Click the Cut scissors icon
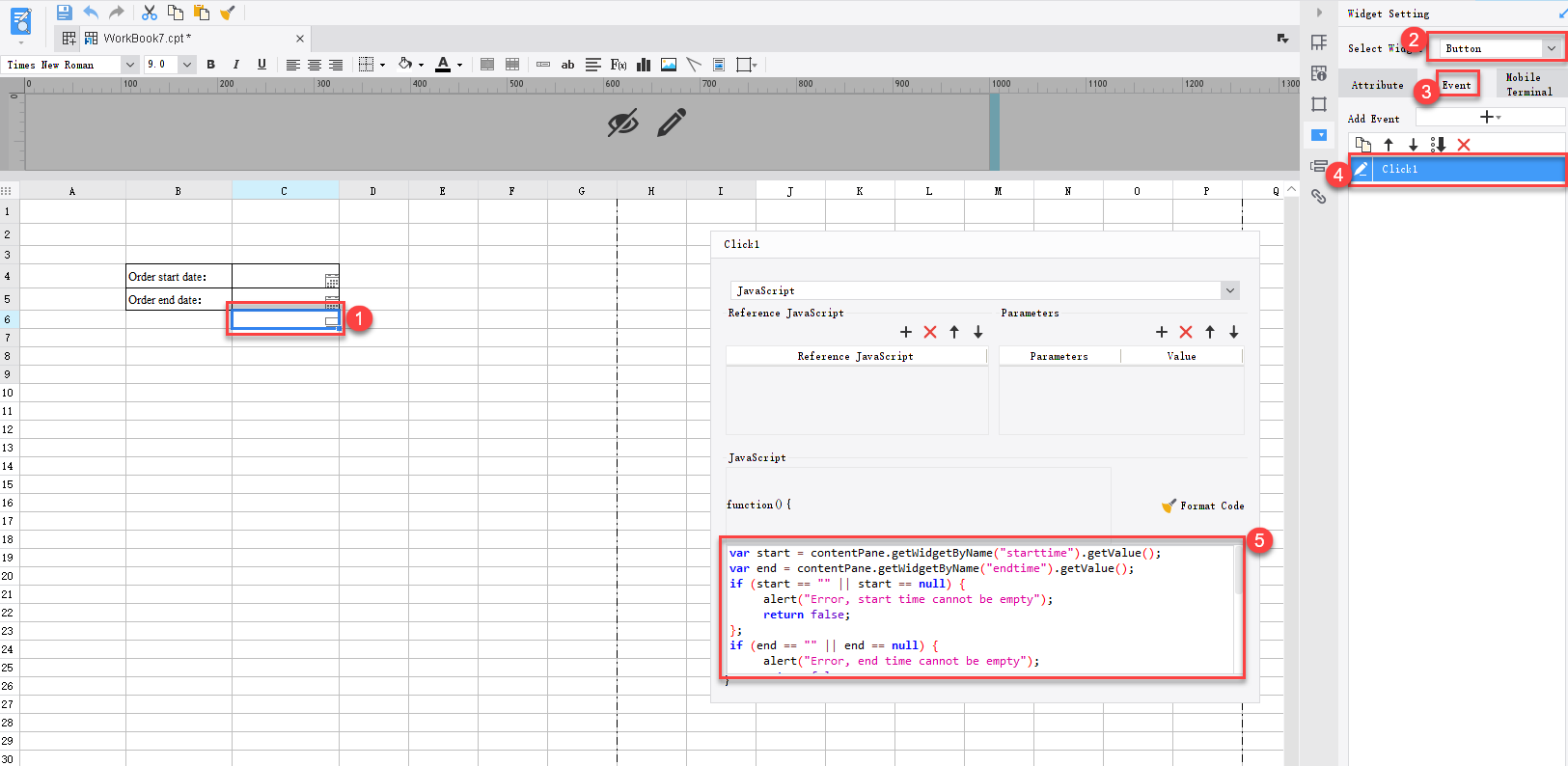Image resolution: width=1568 pixels, height=766 pixels. click(x=150, y=13)
